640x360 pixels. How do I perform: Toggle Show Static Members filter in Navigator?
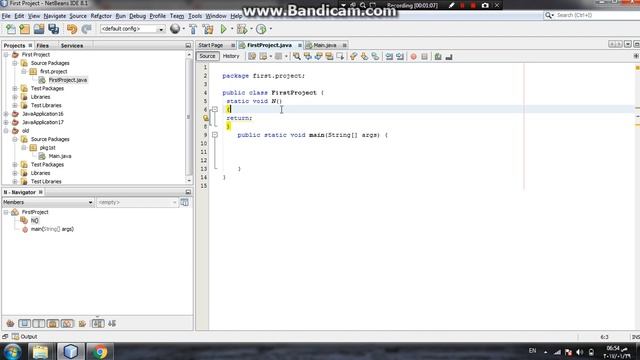[39, 324]
